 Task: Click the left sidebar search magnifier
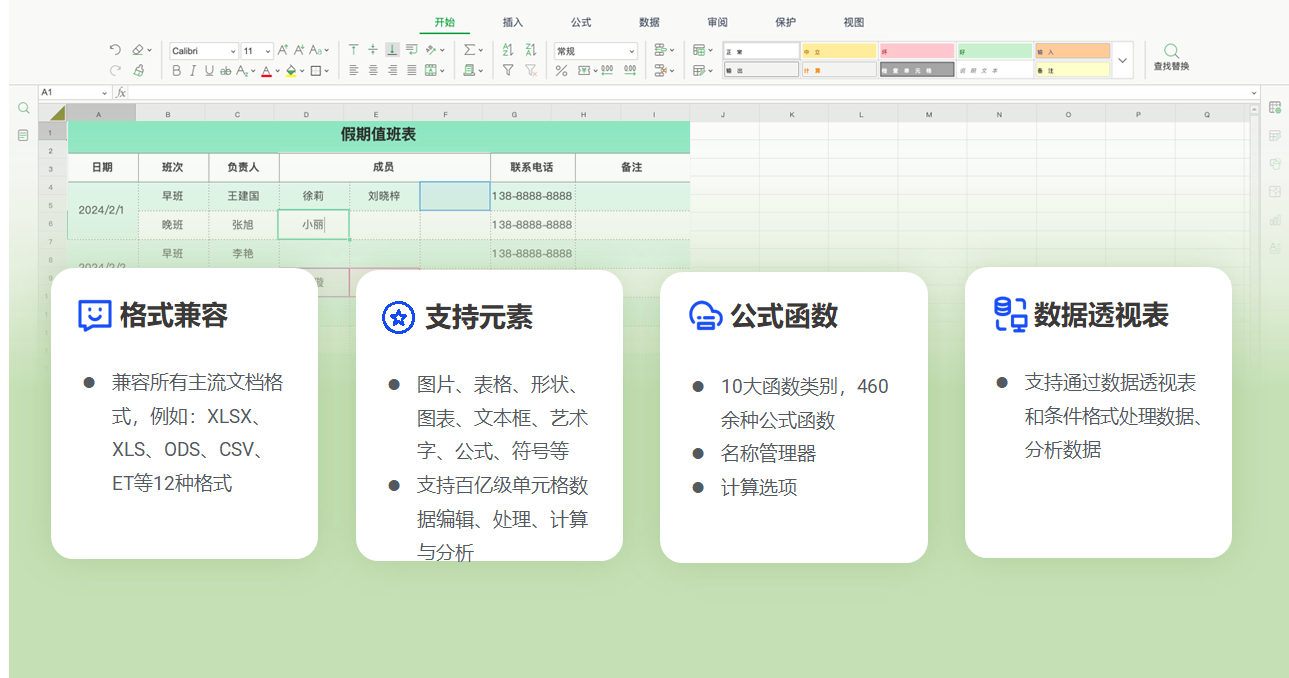click(x=23, y=108)
